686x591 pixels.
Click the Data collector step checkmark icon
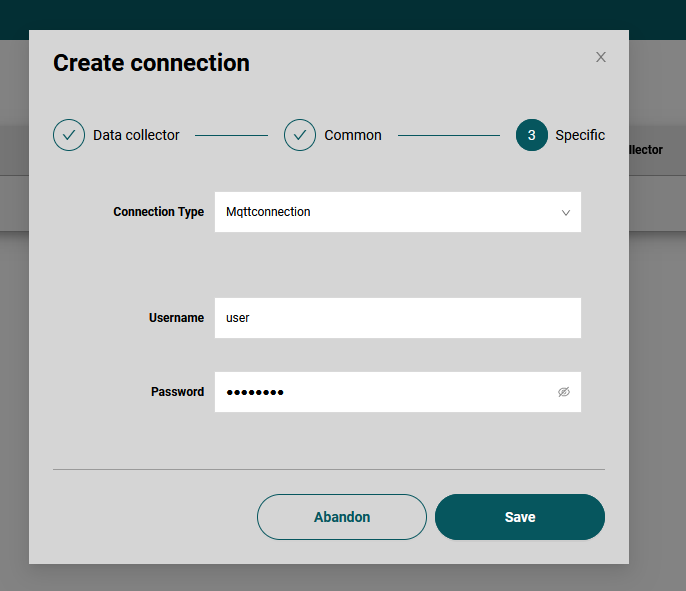coord(69,135)
